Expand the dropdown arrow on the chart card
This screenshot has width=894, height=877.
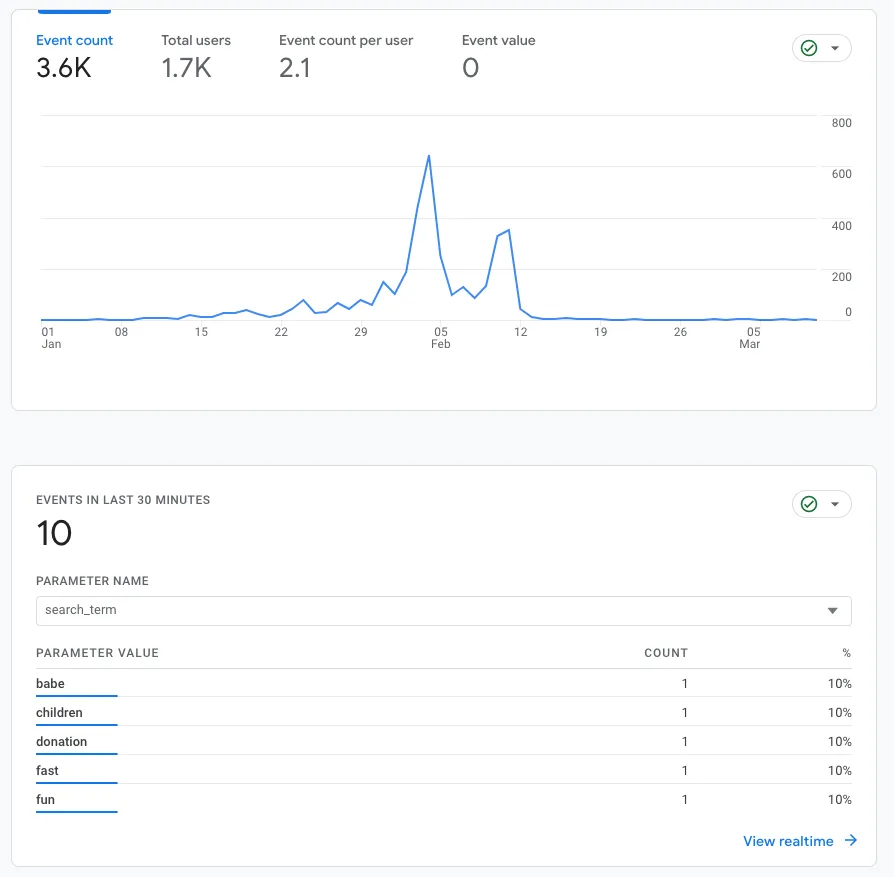click(835, 48)
